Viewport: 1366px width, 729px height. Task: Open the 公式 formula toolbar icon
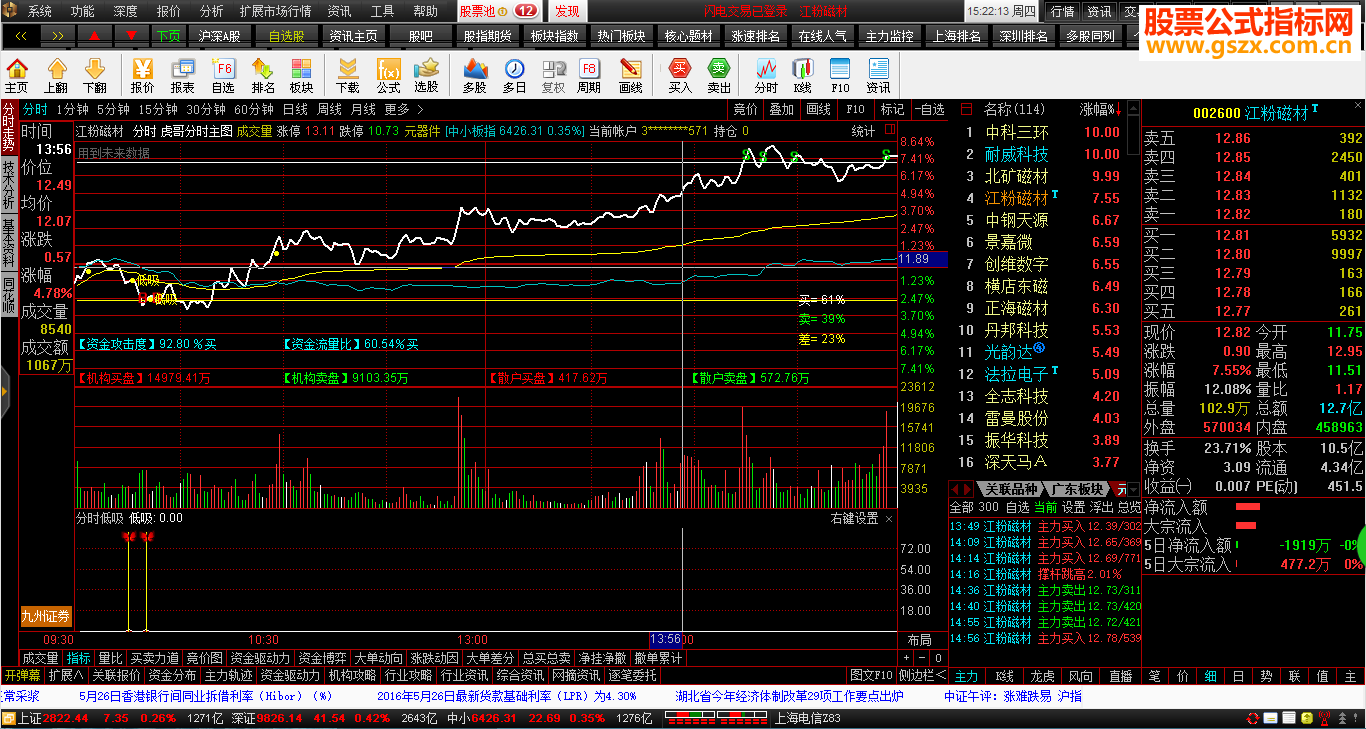point(388,75)
